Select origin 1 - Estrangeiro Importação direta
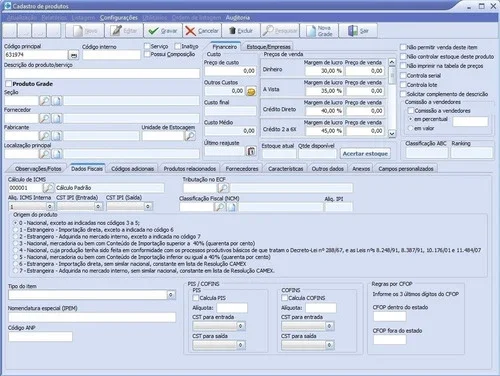The height and width of the screenshot is (376, 500). click(15, 230)
